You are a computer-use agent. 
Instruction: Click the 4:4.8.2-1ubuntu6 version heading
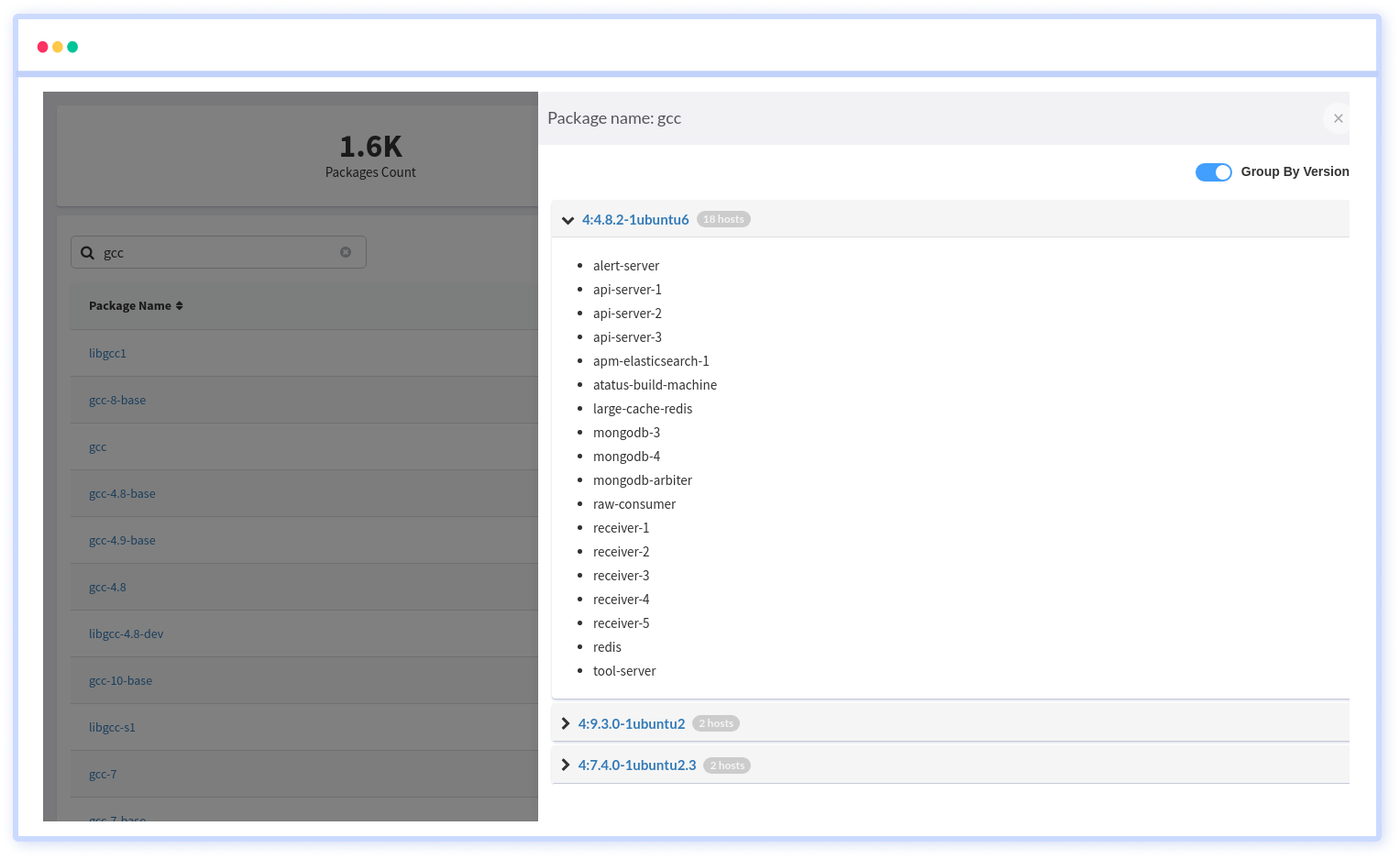click(x=634, y=219)
